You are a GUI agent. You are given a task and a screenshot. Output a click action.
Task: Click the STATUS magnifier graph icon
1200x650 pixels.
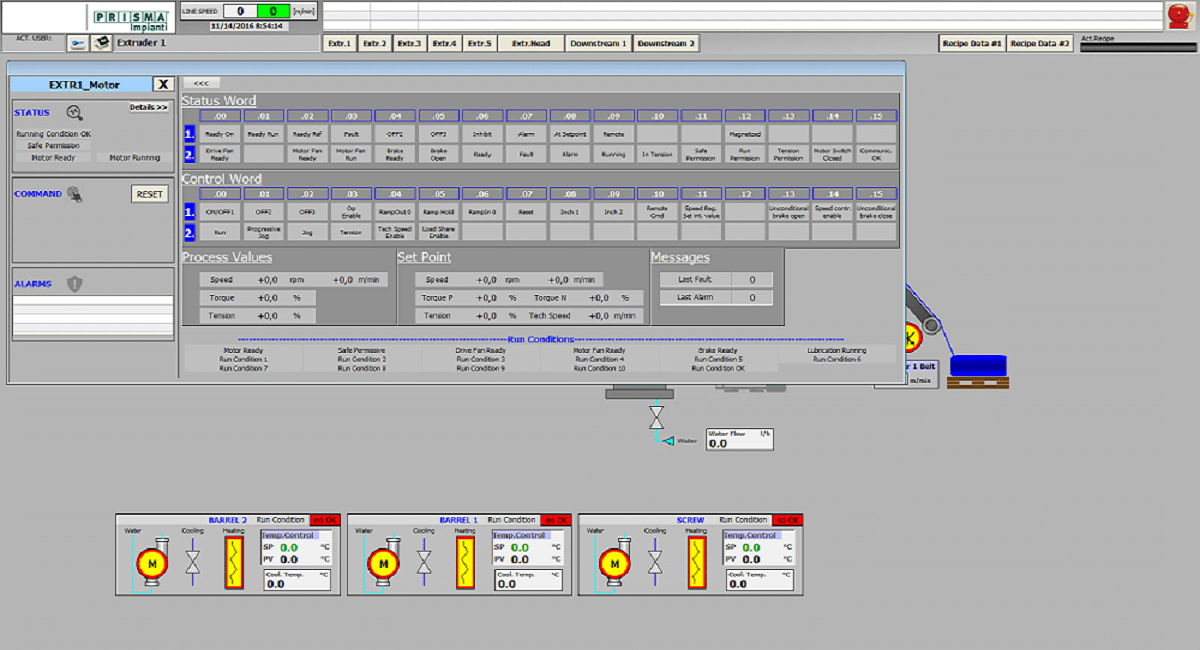[x=74, y=113]
